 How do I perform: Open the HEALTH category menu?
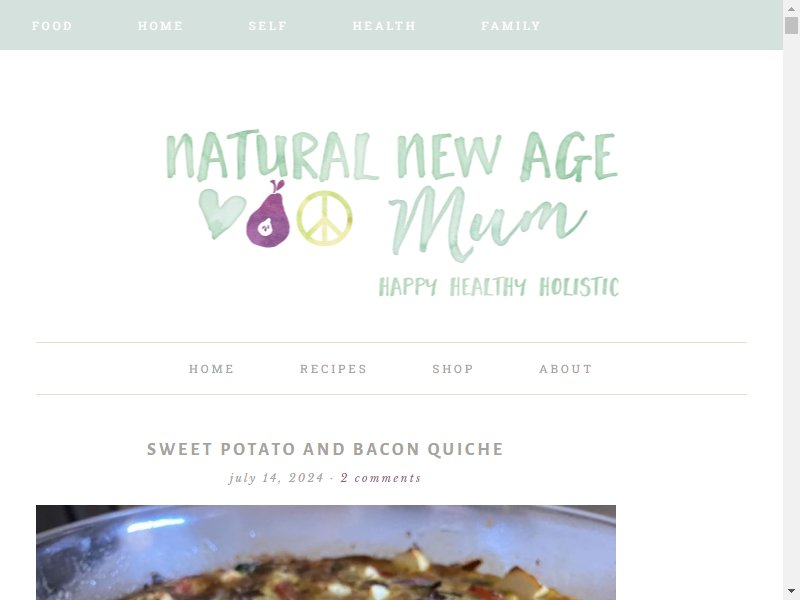point(384,26)
